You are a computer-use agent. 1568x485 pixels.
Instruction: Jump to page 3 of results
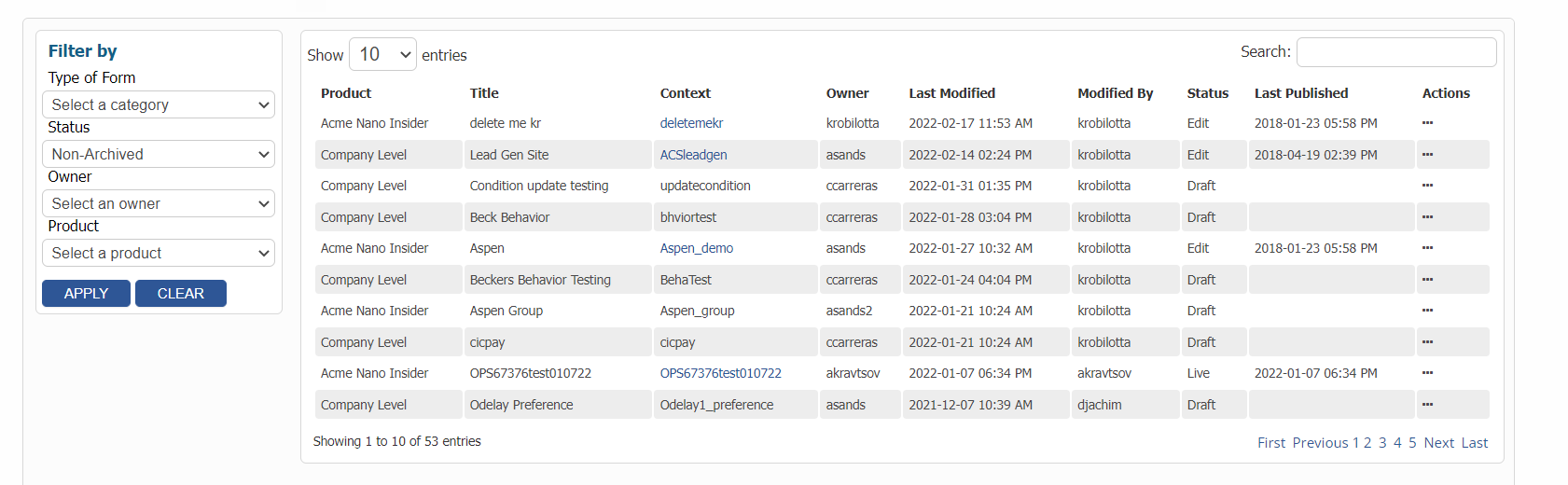pyautogui.click(x=1382, y=443)
